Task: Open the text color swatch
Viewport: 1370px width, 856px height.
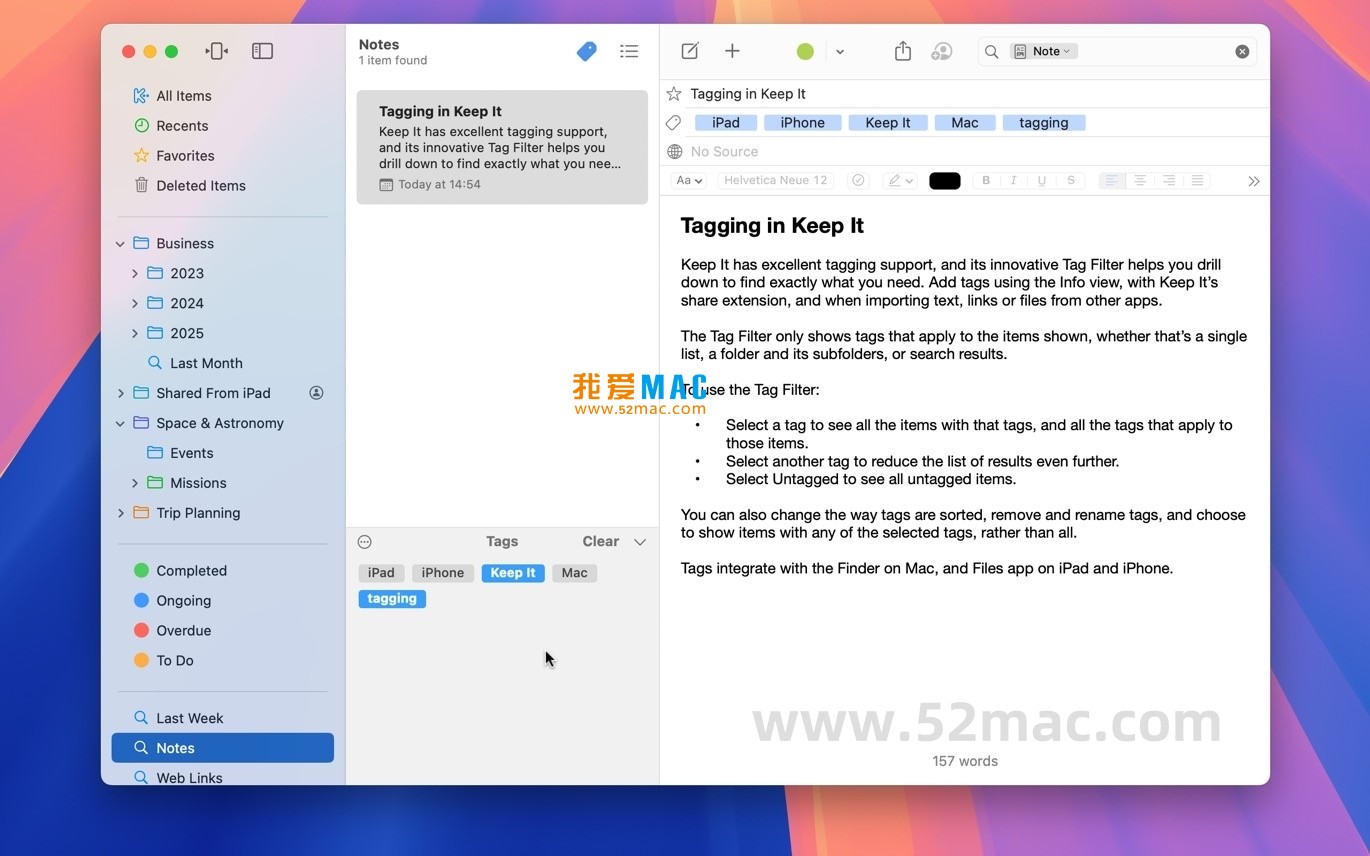Action: [x=944, y=180]
